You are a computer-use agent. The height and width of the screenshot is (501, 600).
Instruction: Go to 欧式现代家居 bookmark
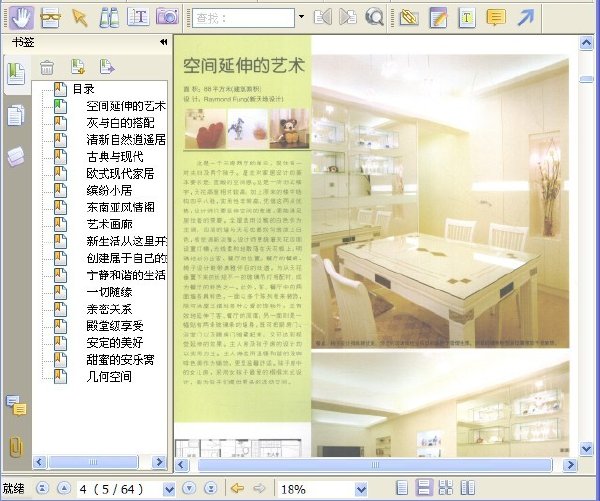(x=121, y=173)
